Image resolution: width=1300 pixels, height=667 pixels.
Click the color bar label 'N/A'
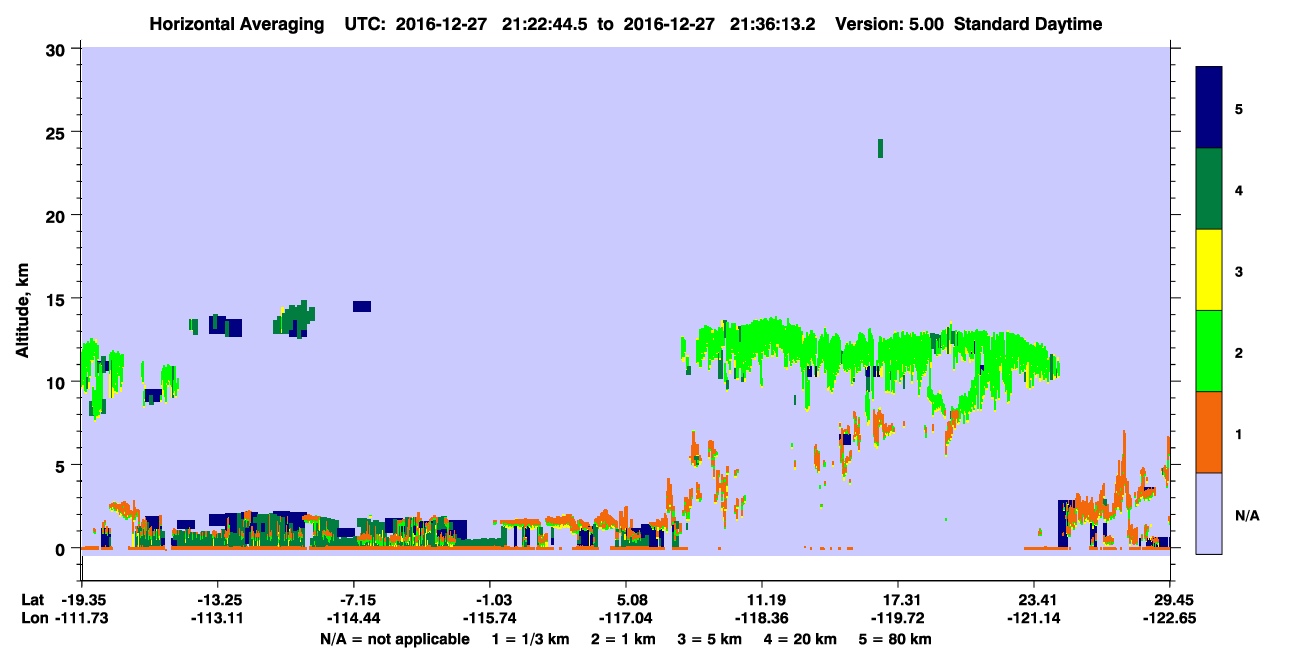pos(1247,515)
